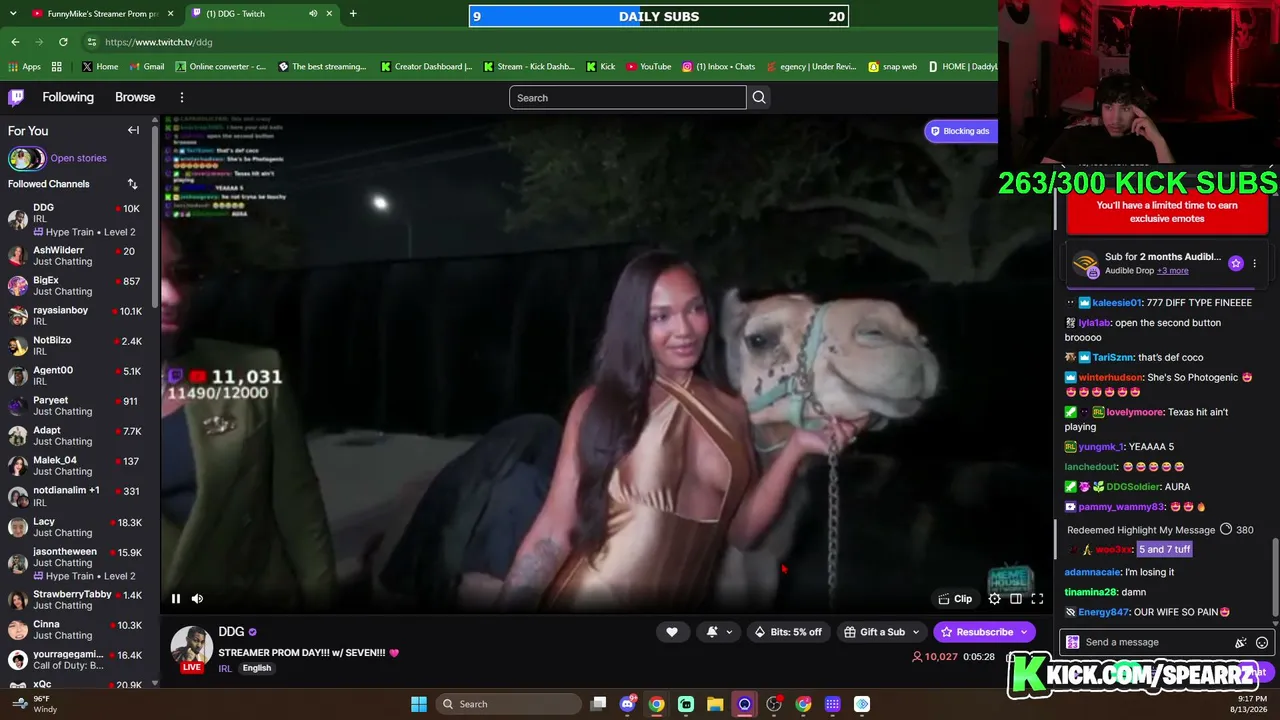1280x720 pixels.
Task: View site information icon in address bar
Action: tap(92, 42)
